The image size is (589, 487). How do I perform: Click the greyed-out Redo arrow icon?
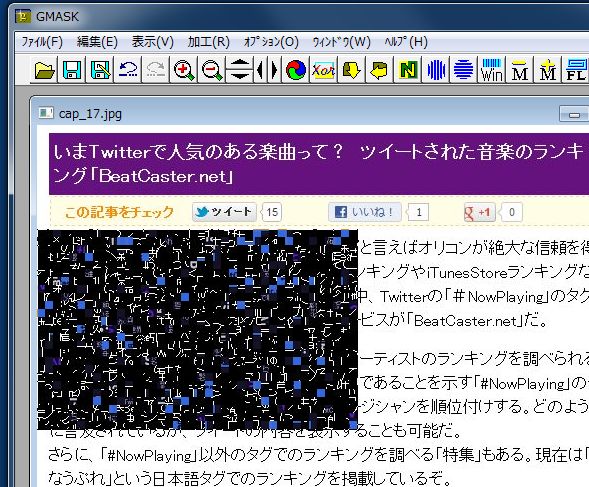click(156, 70)
